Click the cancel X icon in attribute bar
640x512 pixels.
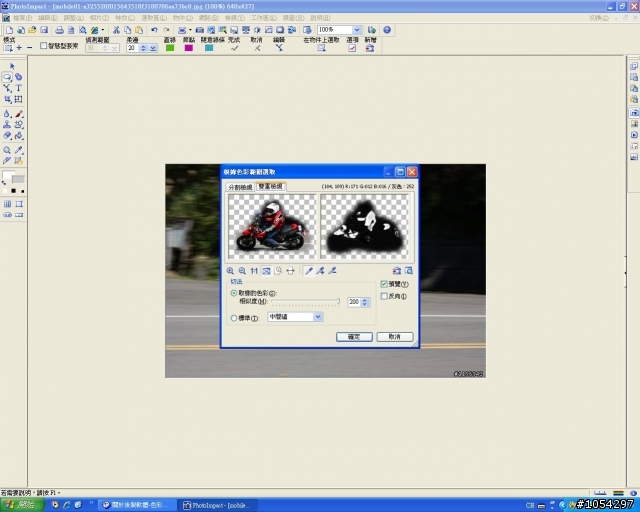pyautogui.click(x=257, y=48)
